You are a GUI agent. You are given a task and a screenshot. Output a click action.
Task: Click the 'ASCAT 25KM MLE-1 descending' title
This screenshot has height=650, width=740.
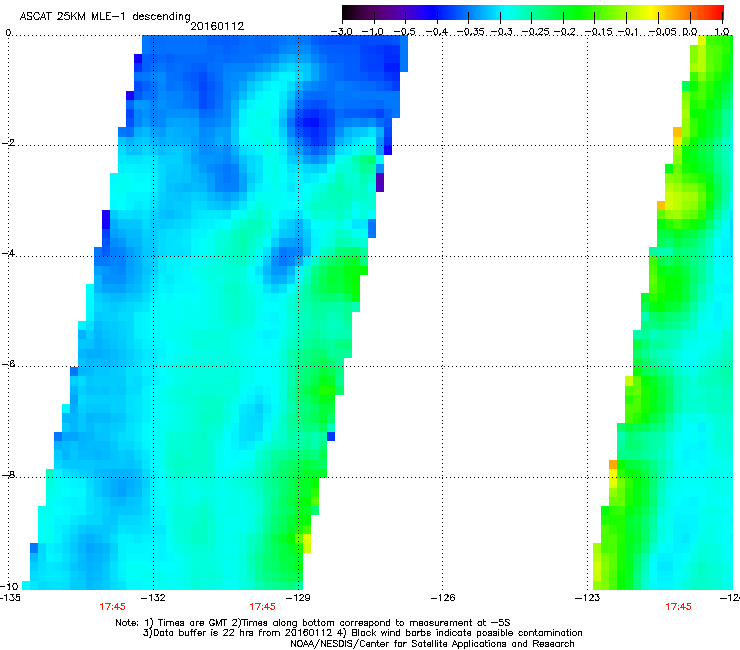click(105, 17)
